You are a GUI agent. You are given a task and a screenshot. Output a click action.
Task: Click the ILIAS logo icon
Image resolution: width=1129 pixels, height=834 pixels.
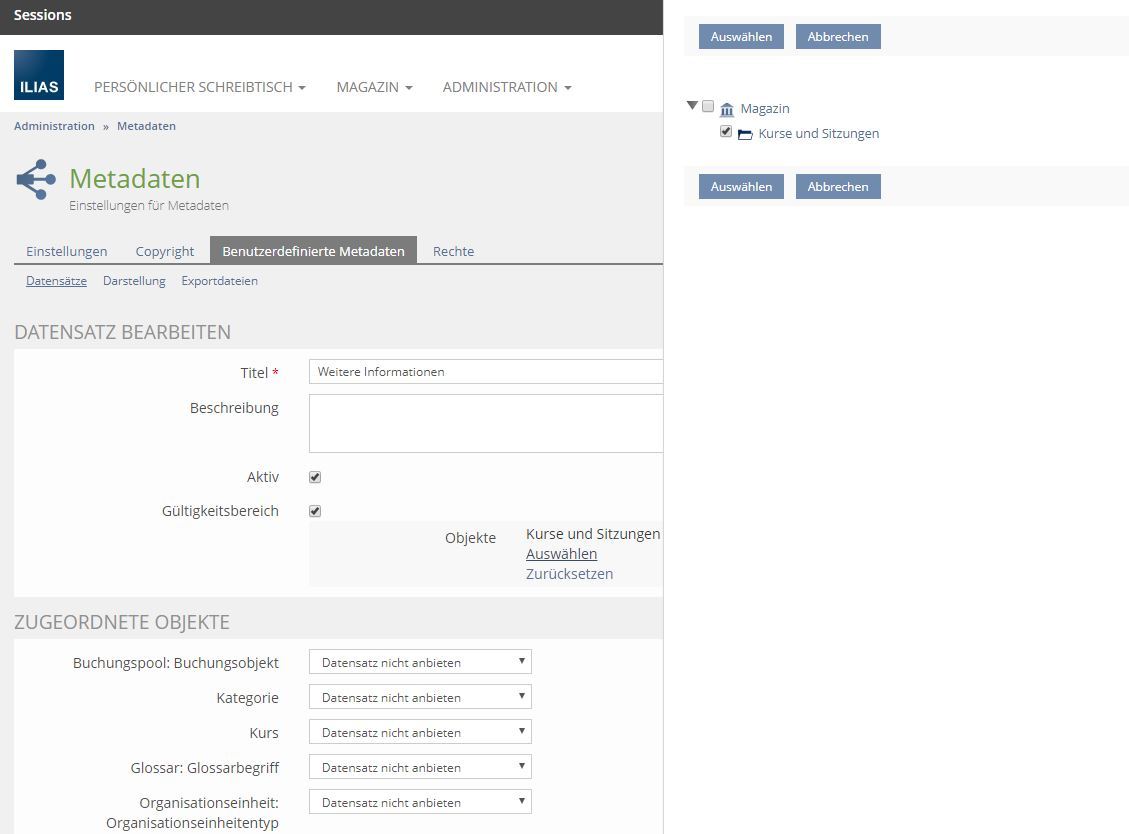(x=39, y=75)
